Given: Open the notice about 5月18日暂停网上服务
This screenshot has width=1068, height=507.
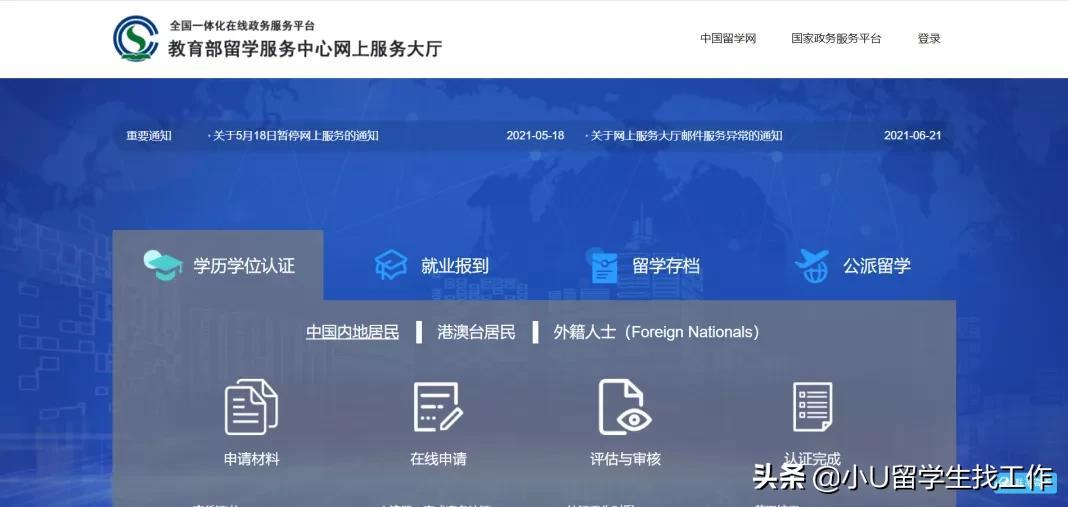Looking at the screenshot, I should pyautogui.click(x=295, y=136).
